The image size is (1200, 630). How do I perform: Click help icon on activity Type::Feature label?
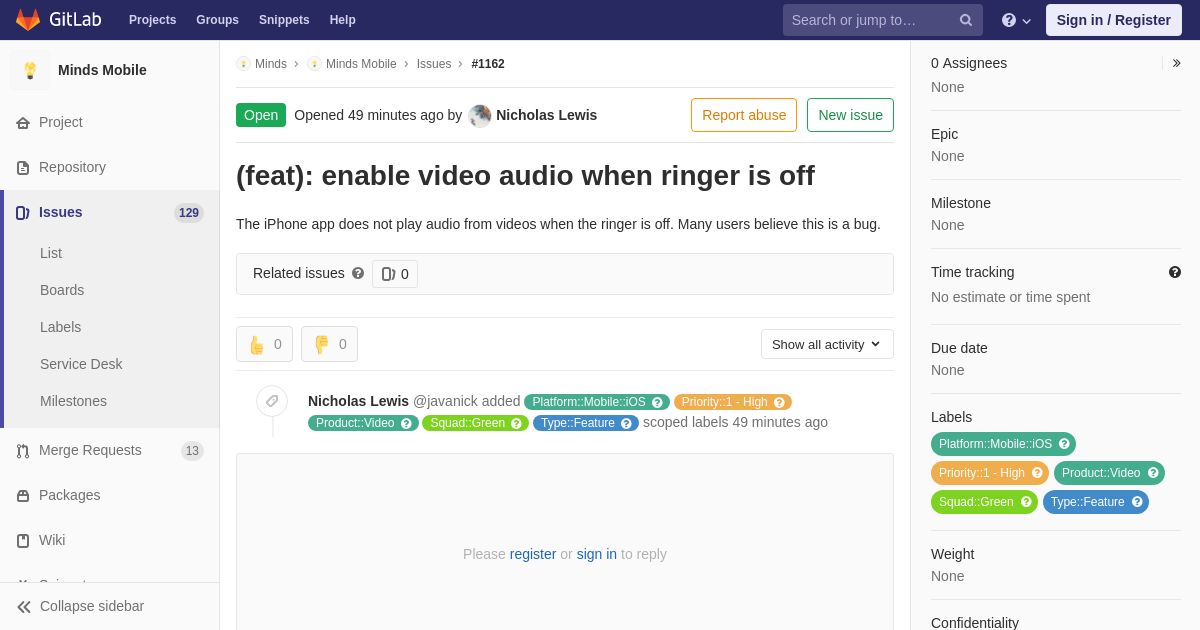[x=627, y=423]
